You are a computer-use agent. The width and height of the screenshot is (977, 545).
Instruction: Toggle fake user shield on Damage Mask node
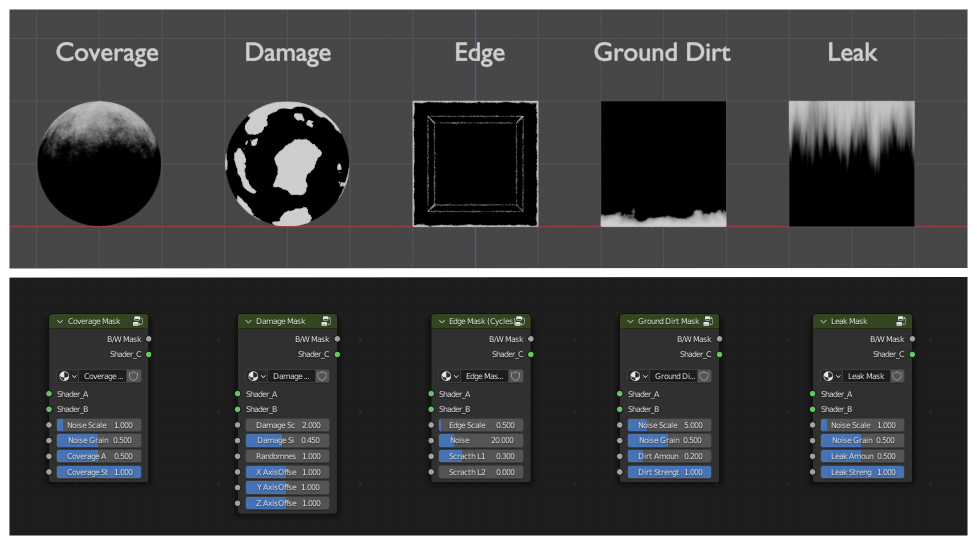[x=322, y=376]
